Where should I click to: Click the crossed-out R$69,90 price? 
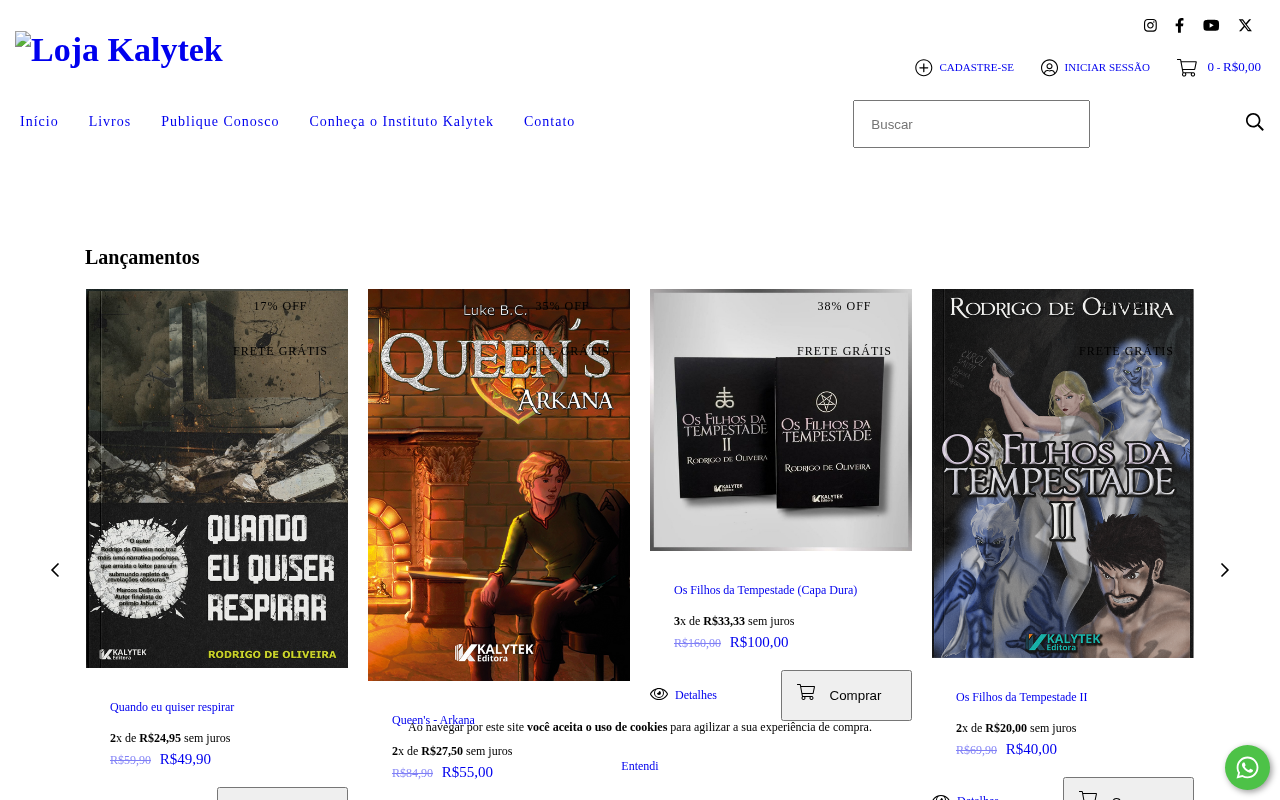click(x=976, y=750)
